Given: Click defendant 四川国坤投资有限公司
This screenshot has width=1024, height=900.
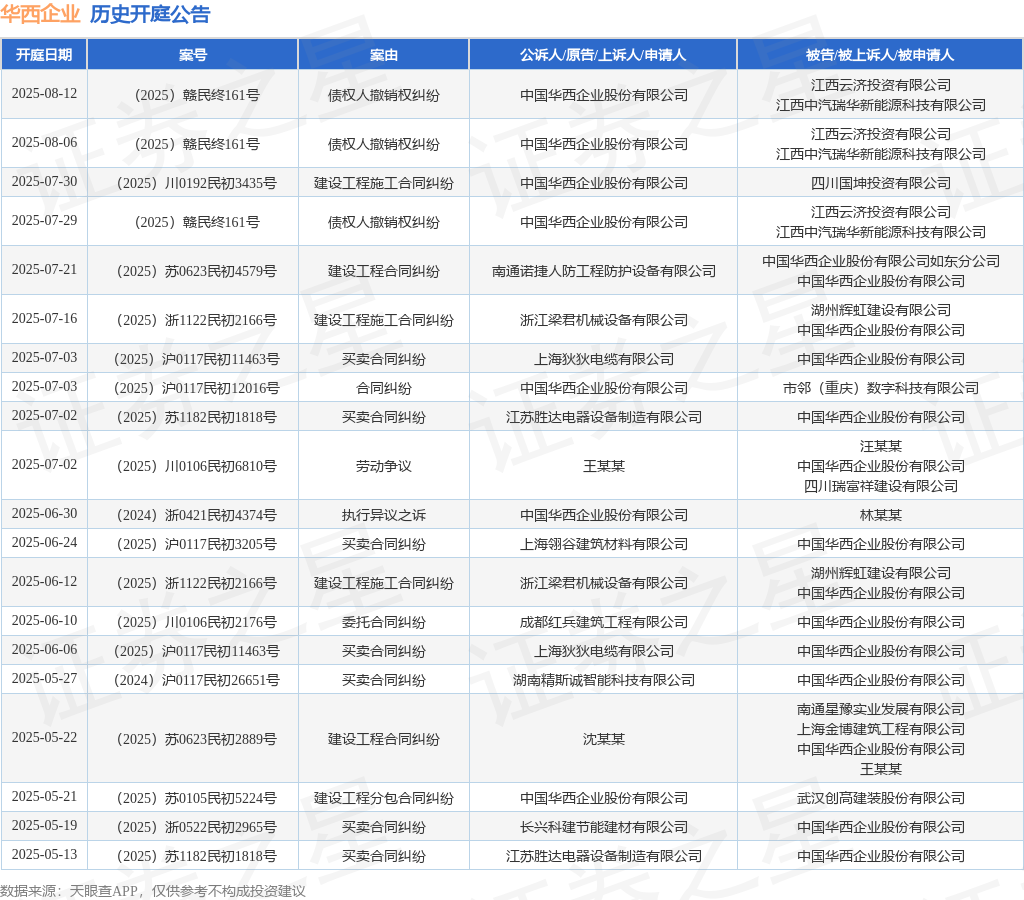Looking at the screenshot, I should tap(880, 184).
